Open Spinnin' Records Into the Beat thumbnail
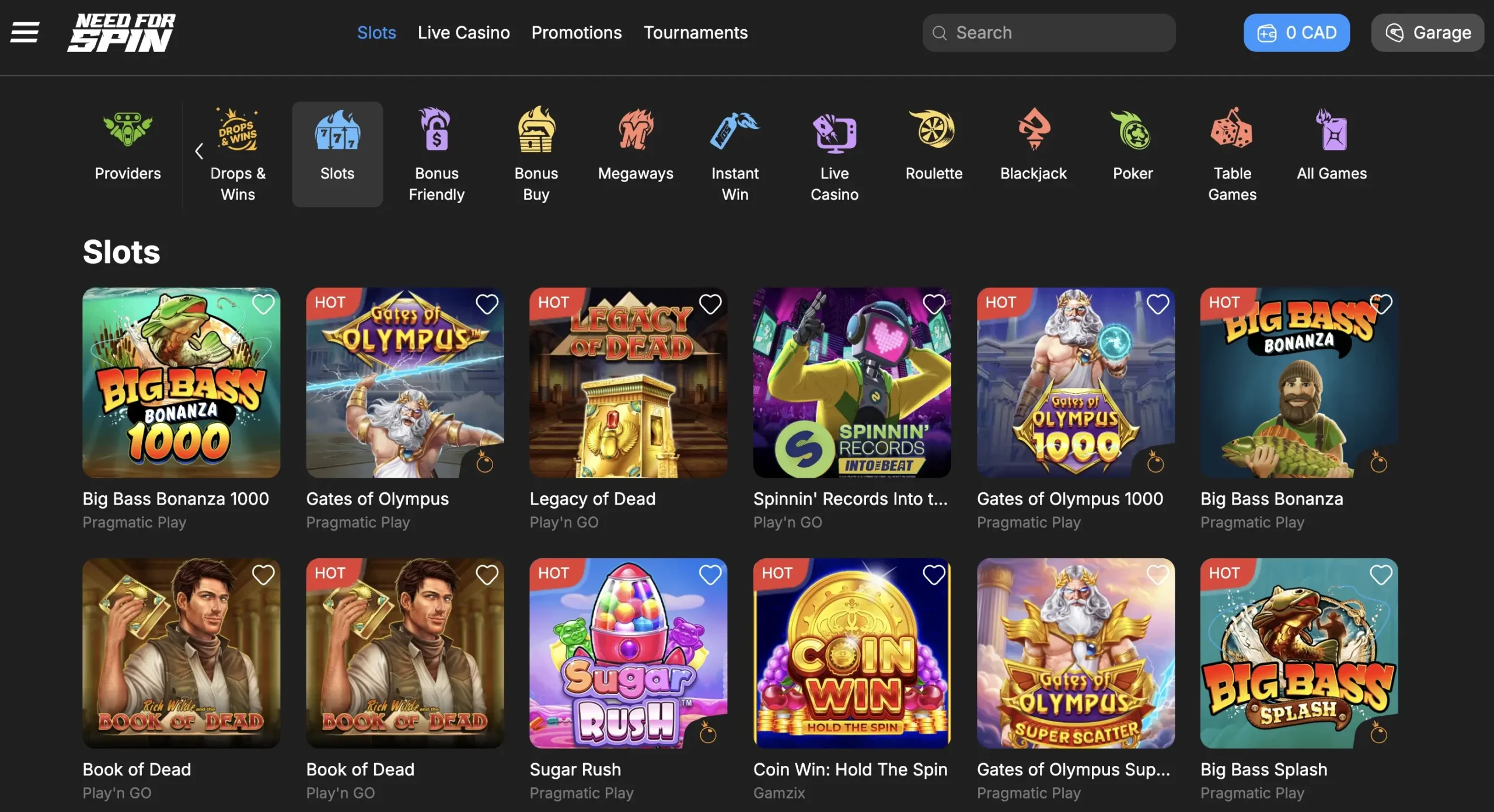 click(x=852, y=383)
